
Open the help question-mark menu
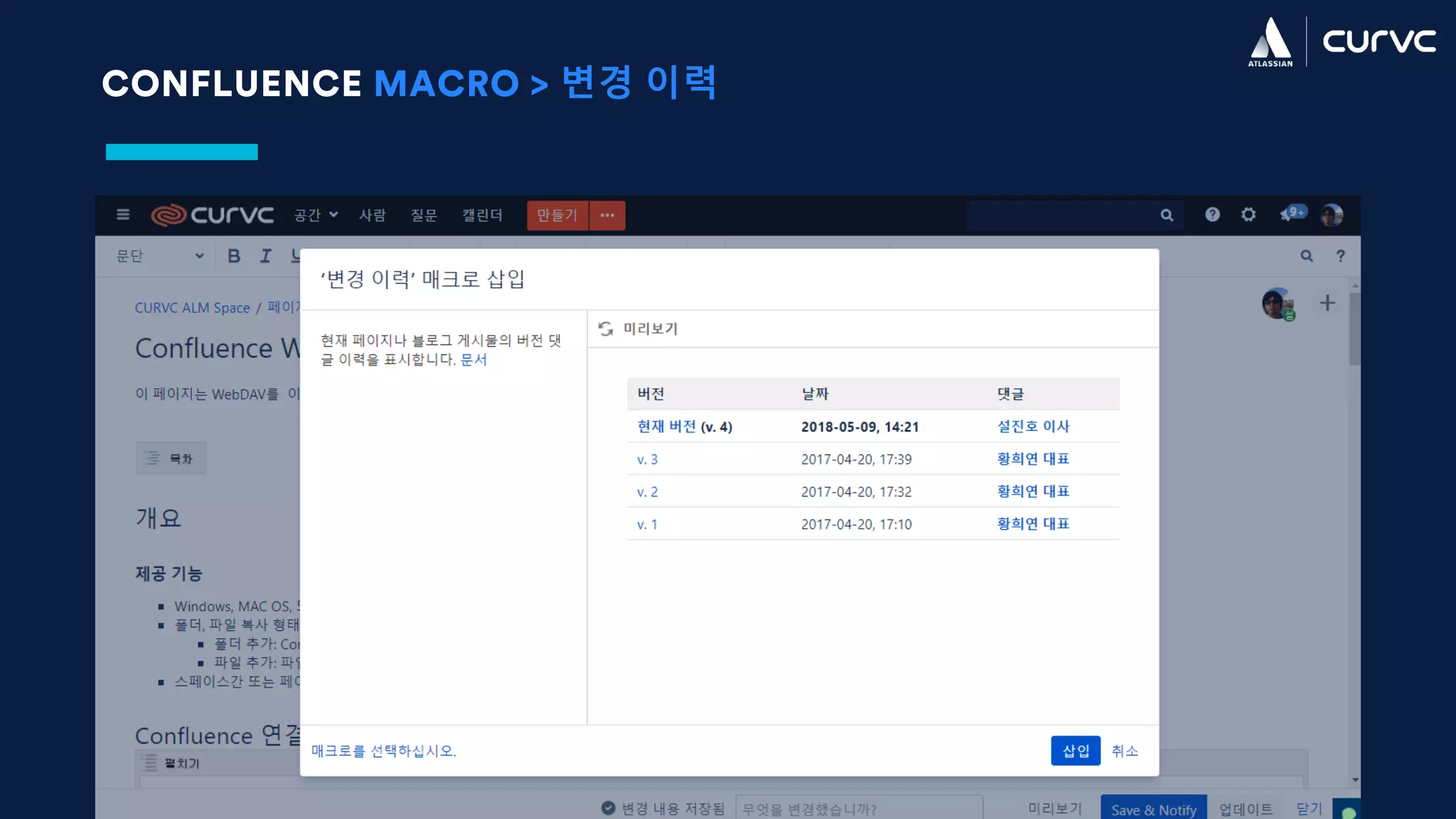1212,214
